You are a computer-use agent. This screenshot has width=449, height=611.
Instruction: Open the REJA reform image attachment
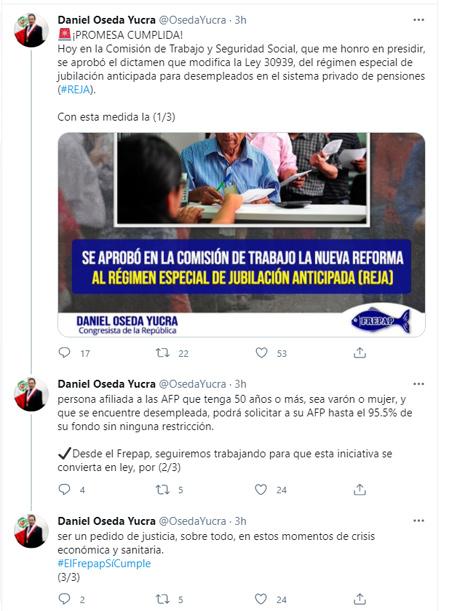[x=241, y=235]
